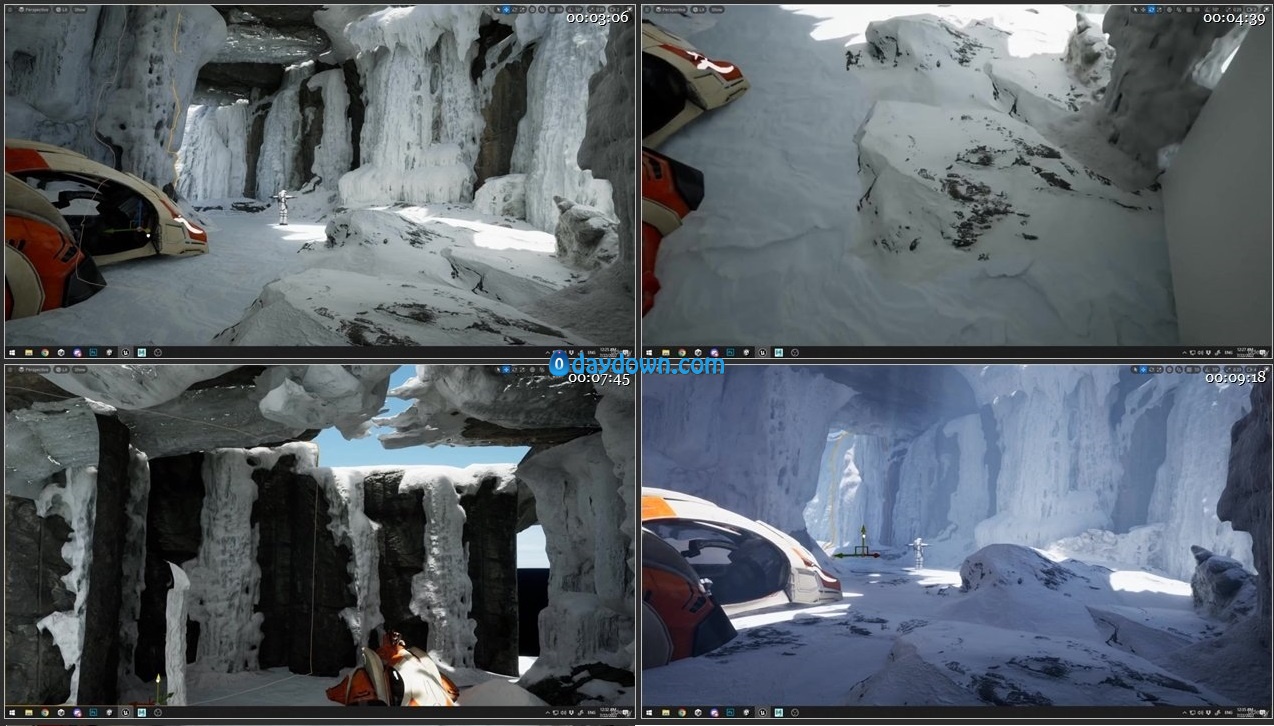The image size is (1274, 726).
Task: Open File Explorer in the 00:03:06 frame taskbar
Action: 29,352
